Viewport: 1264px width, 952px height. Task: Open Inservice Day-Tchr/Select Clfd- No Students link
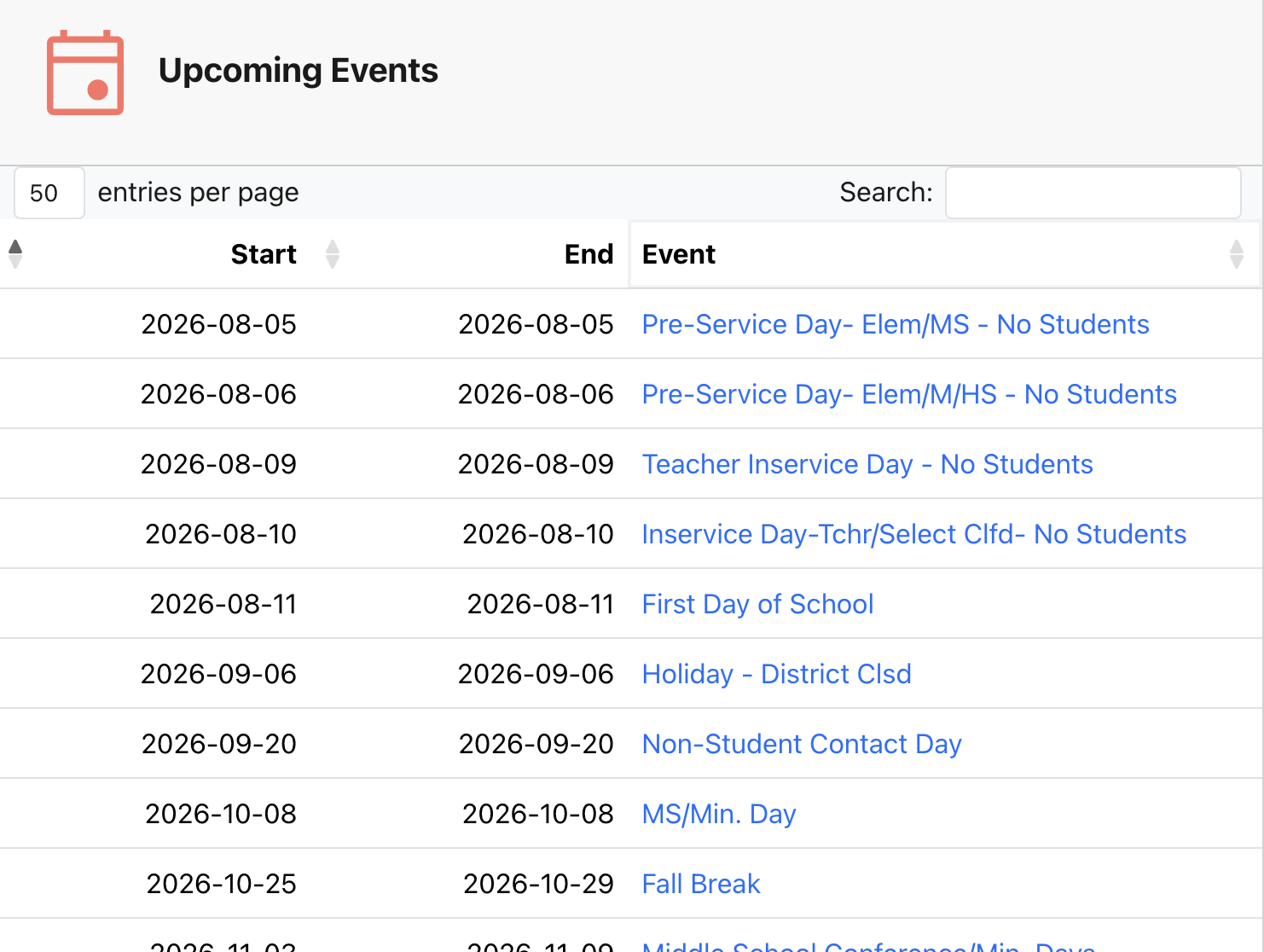914,534
